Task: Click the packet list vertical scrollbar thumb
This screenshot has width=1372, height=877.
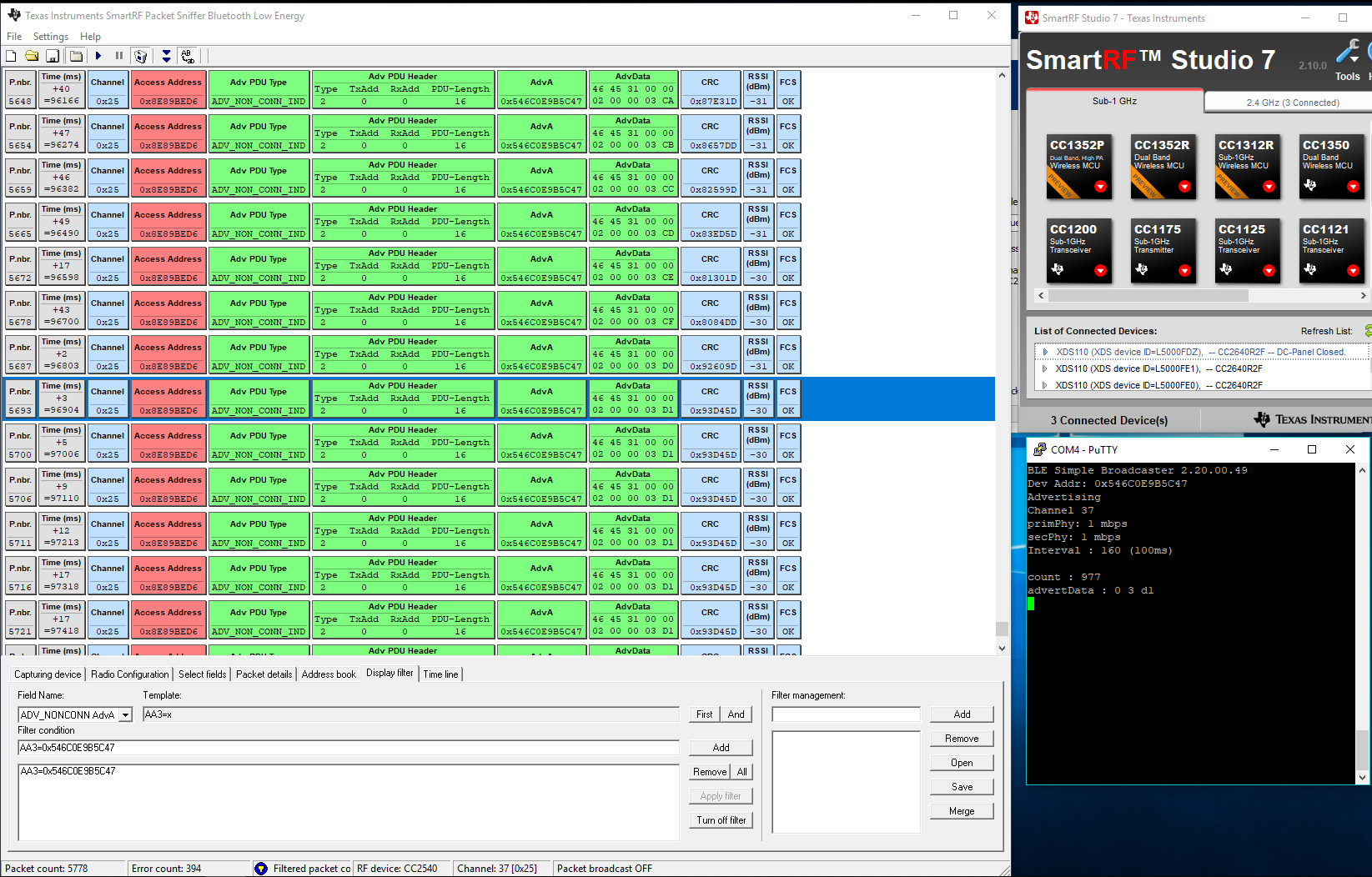Action: coord(1002,629)
